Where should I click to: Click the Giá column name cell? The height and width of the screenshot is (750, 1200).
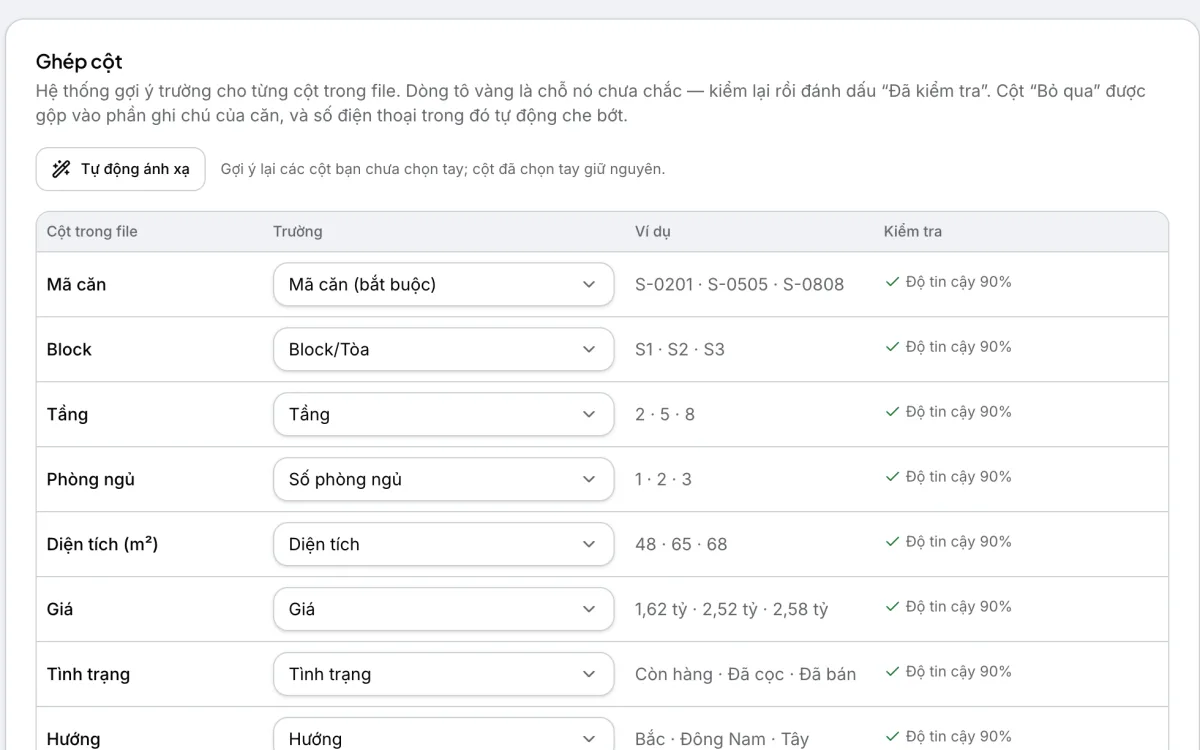click(60, 609)
